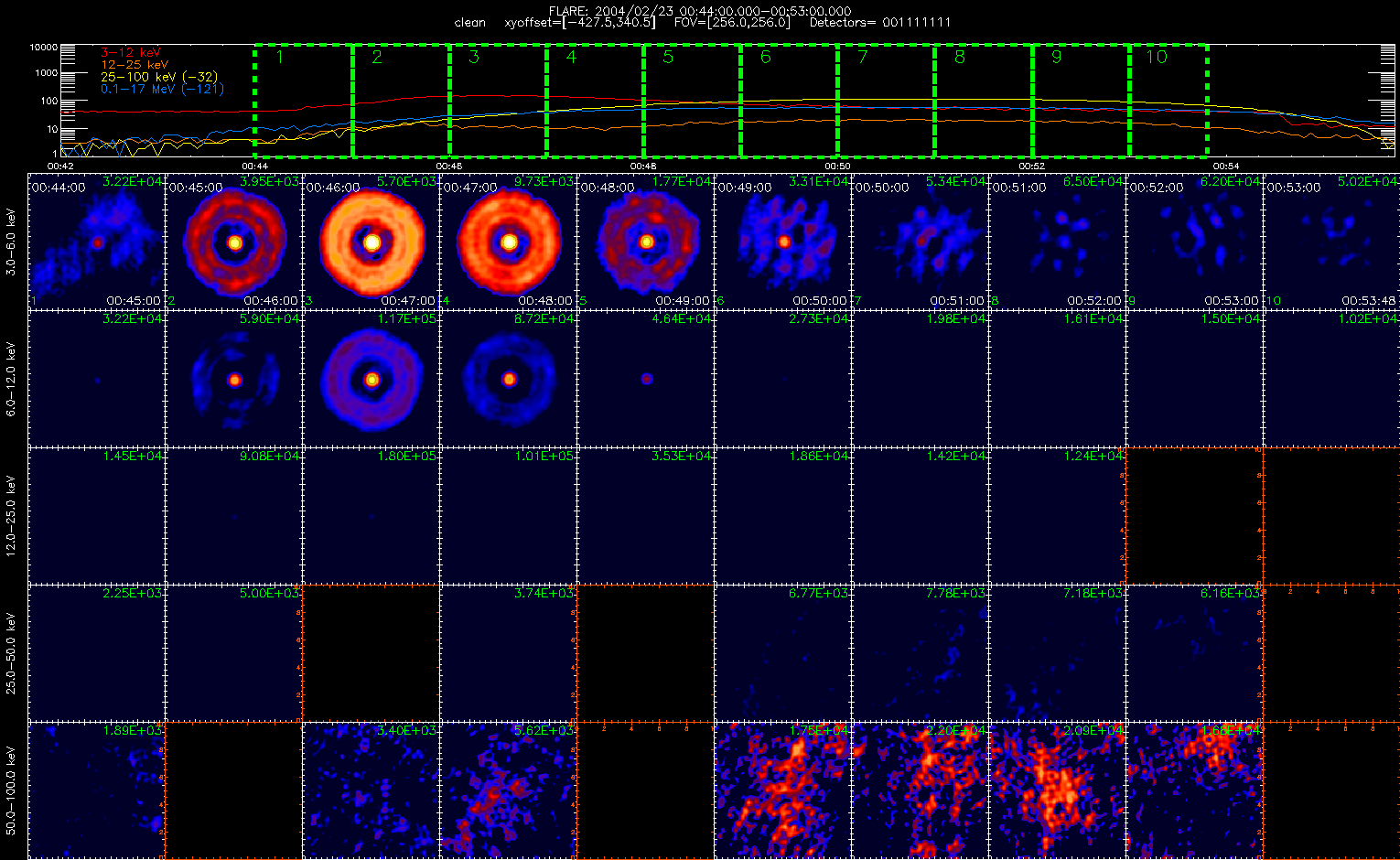Select the 6.0-12.0 keV image labeled 5.90E+04
1400x860 pixels.
coord(234,379)
